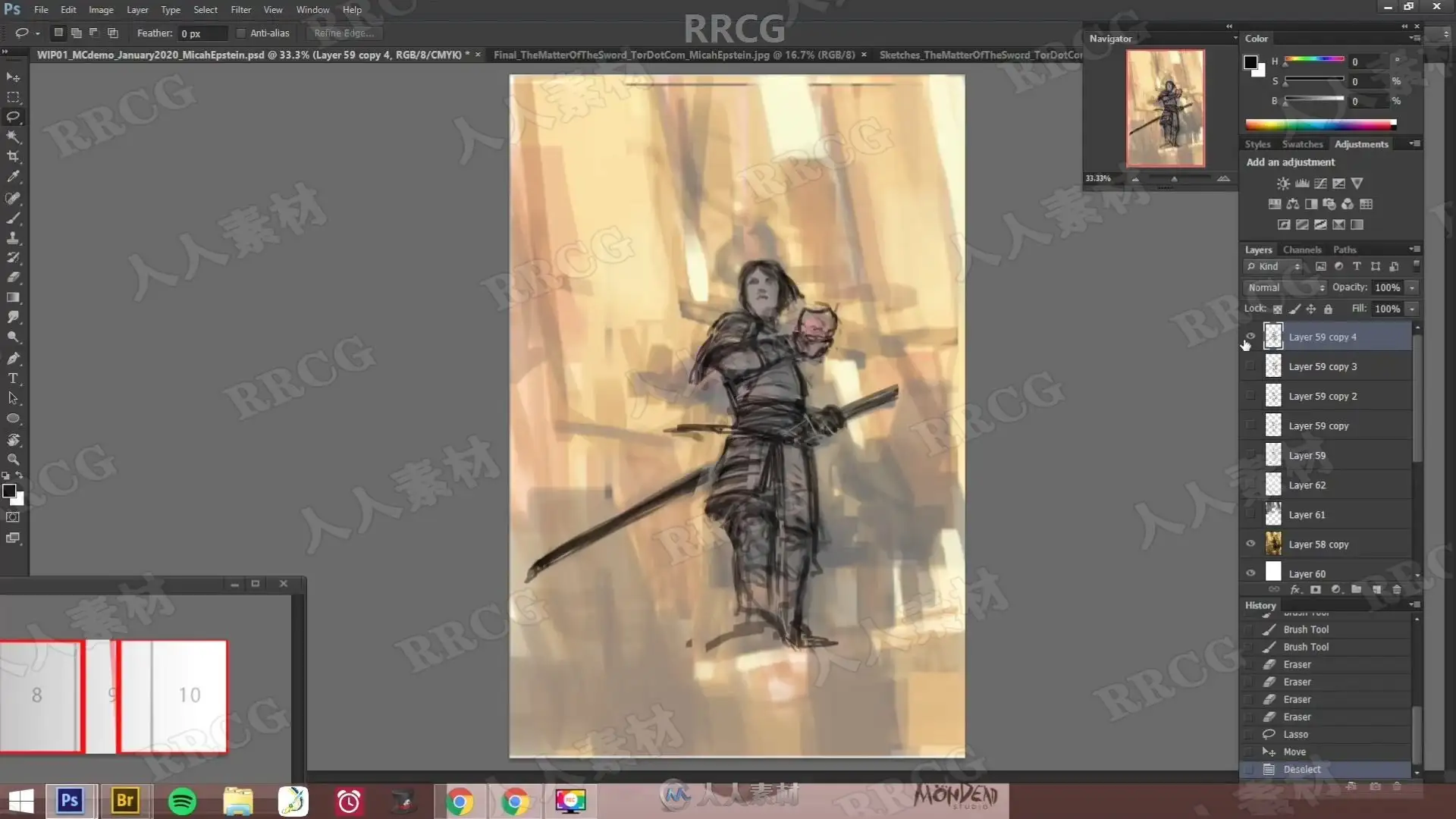This screenshot has width=1456, height=819.
Task: Open the layer Kind filter dropdown
Action: tap(1274, 267)
